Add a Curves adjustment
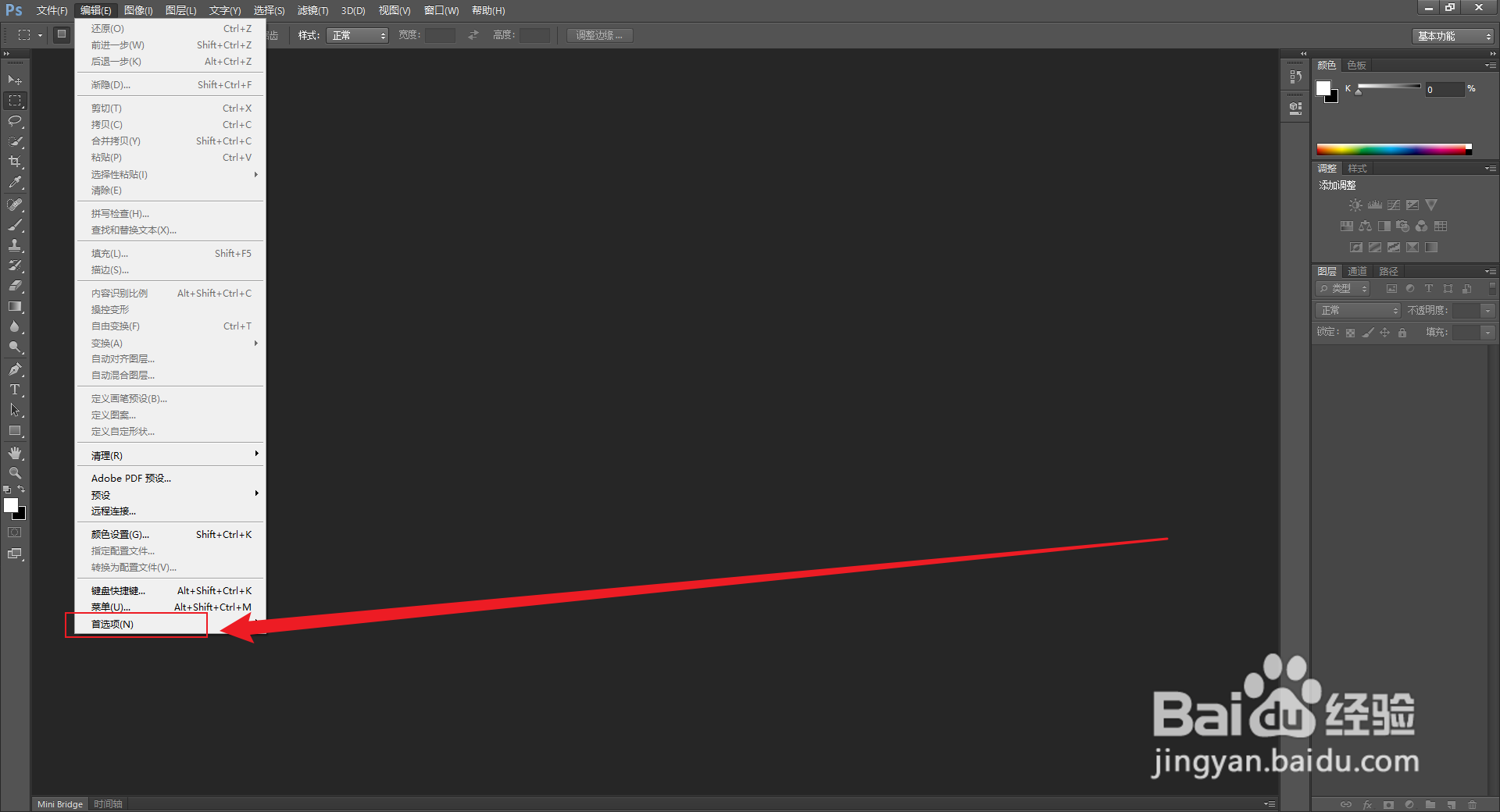 click(1394, 205)
